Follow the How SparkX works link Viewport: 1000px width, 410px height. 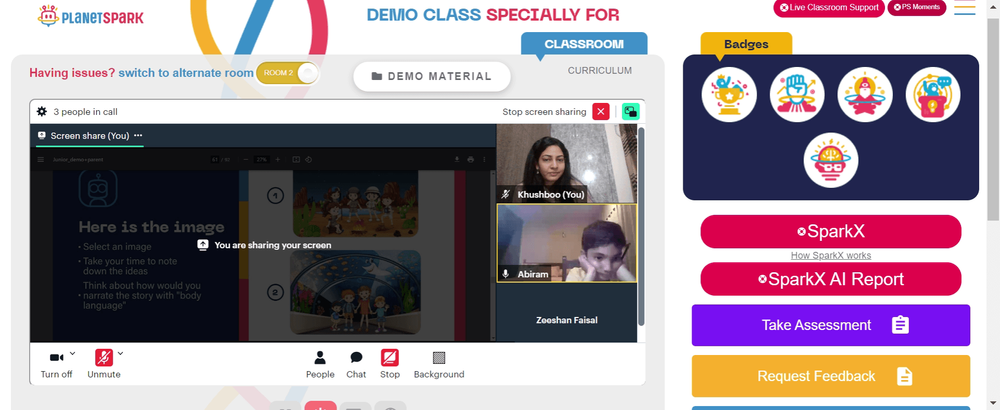pos(830,256)
